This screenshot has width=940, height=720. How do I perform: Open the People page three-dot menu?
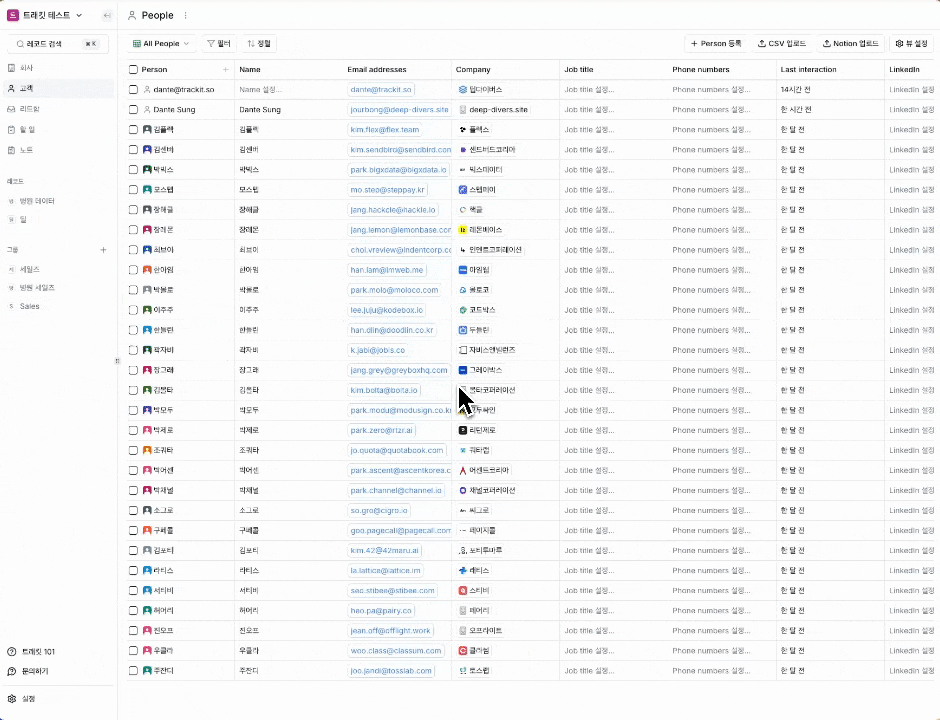[185, 16]
